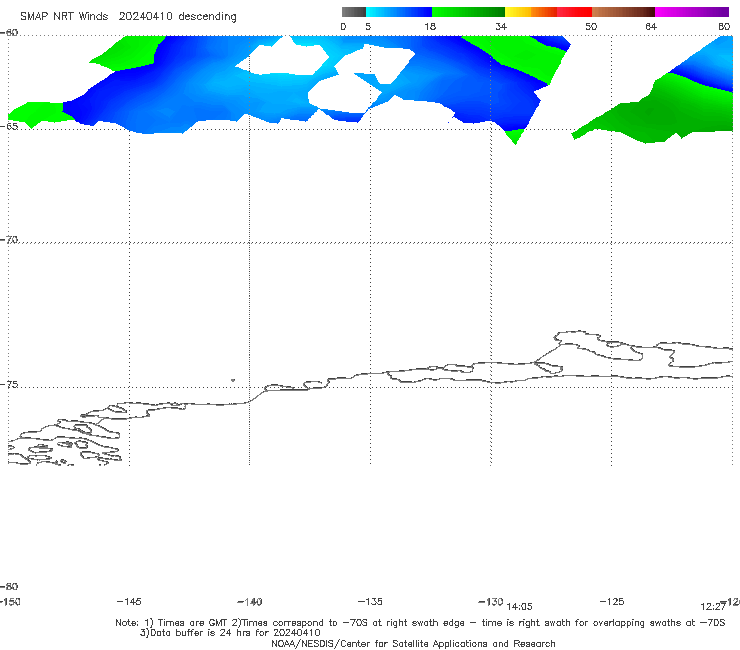
Task: Click the brown segment of the color bar
Action: click(x=623, y=12)
